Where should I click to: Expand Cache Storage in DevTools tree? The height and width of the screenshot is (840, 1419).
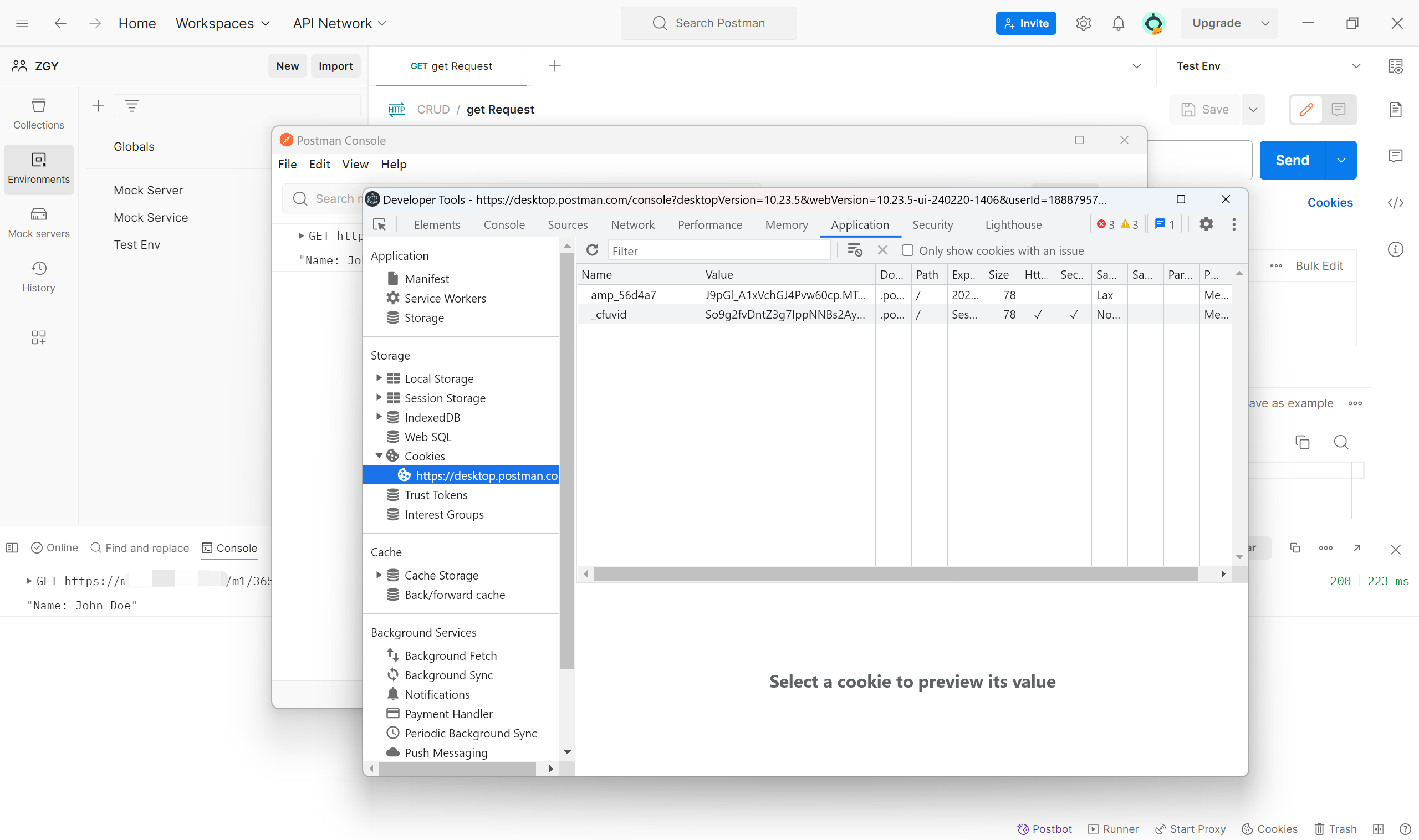click(379, 575)
